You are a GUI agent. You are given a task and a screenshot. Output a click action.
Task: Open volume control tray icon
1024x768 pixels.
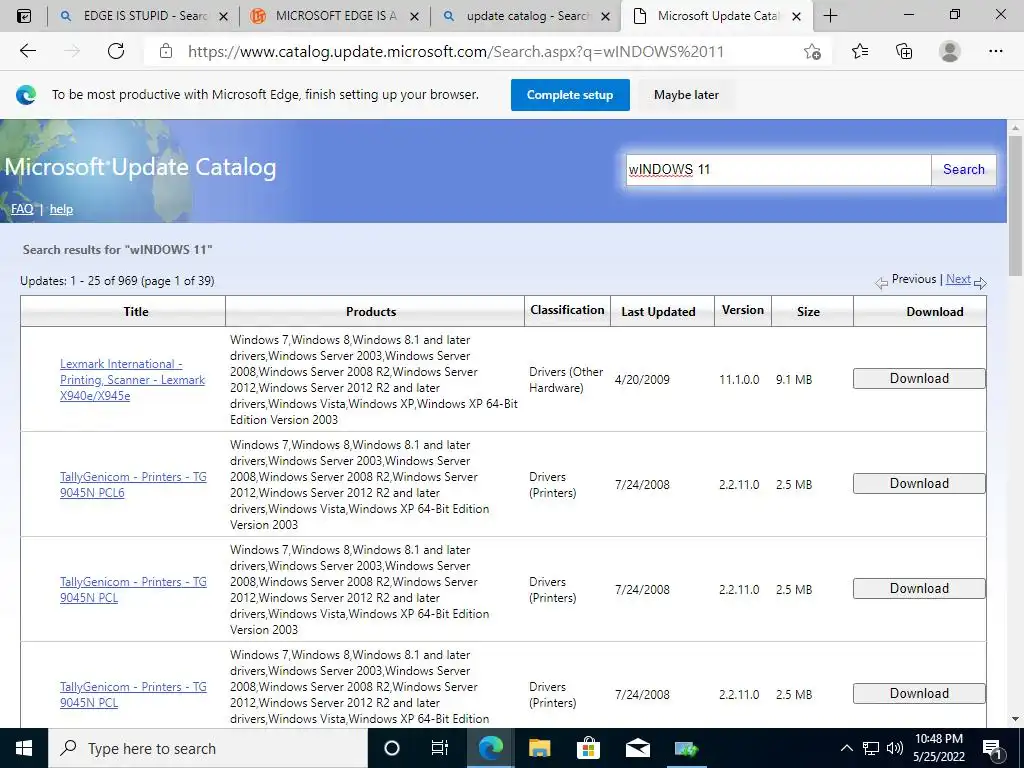895,748
